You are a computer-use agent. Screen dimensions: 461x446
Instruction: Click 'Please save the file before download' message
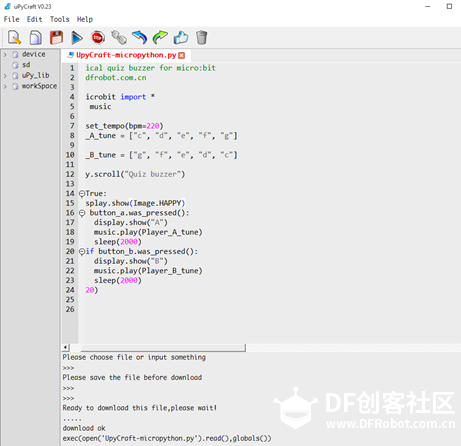click(x=132, y=377)
